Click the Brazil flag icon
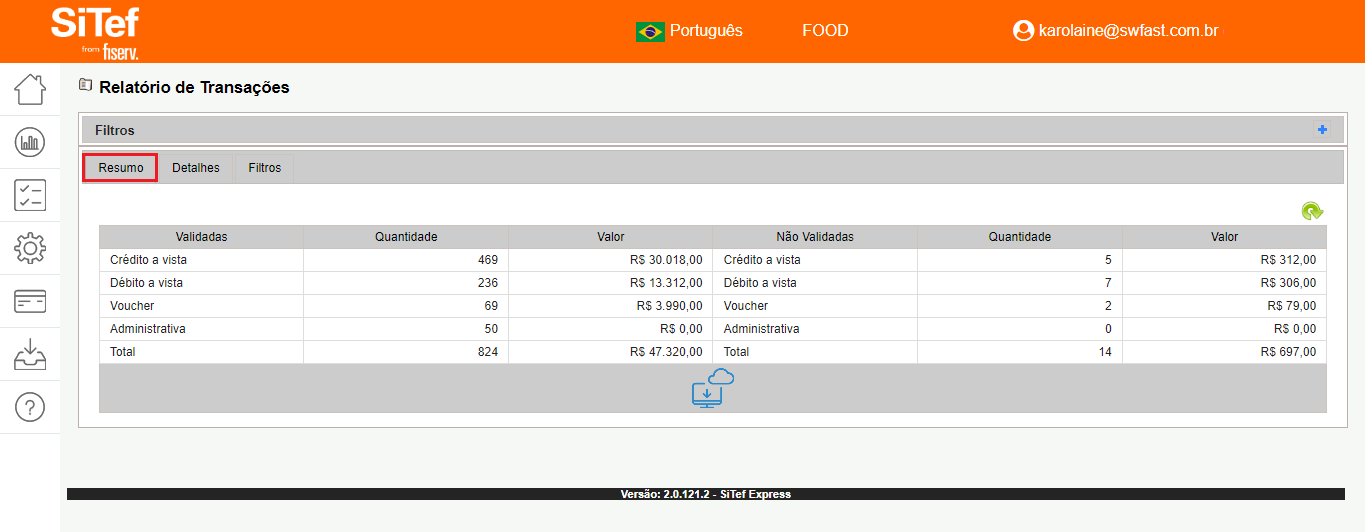 650,31
